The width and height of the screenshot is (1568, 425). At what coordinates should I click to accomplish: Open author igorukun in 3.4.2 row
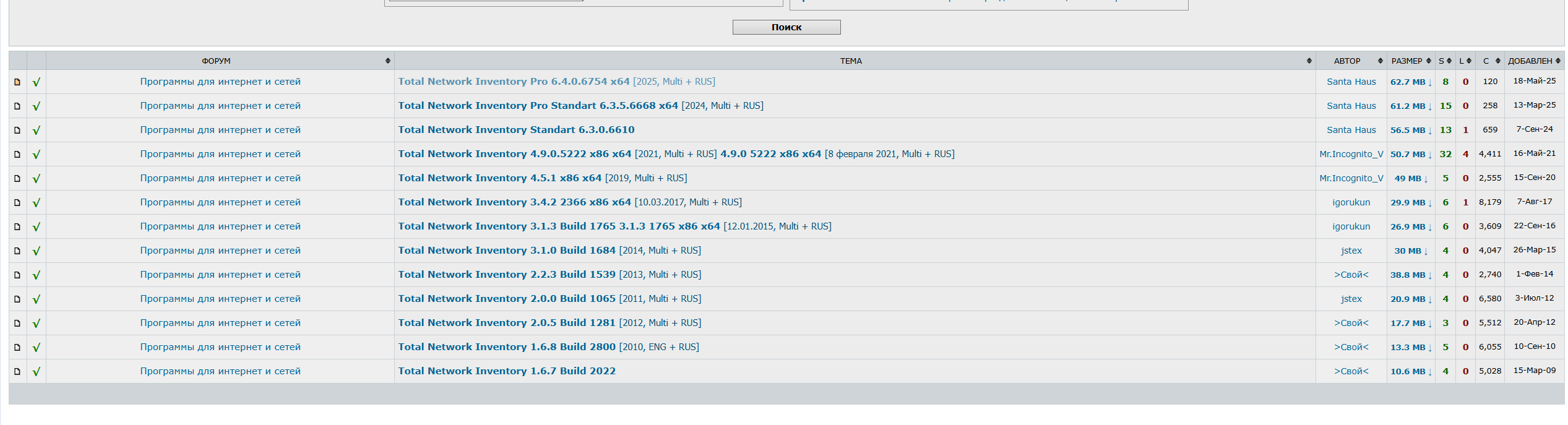point(1351,202)
